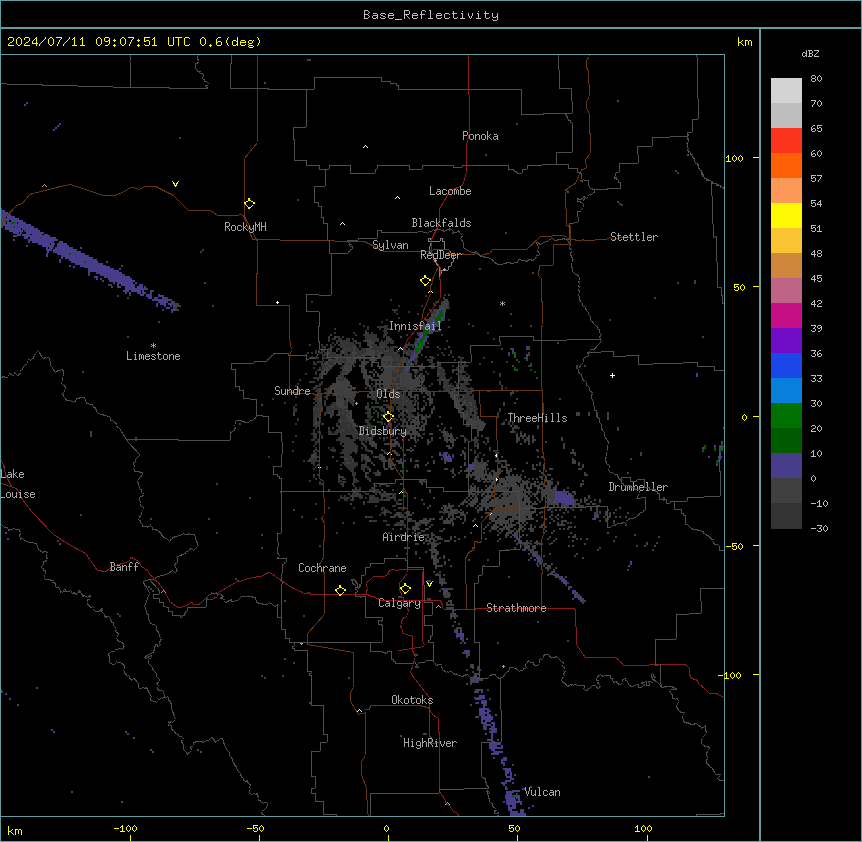This screenshot has height=842, width=862.
Task: Click the Drumheller label
Action: (x=638, y=487)
